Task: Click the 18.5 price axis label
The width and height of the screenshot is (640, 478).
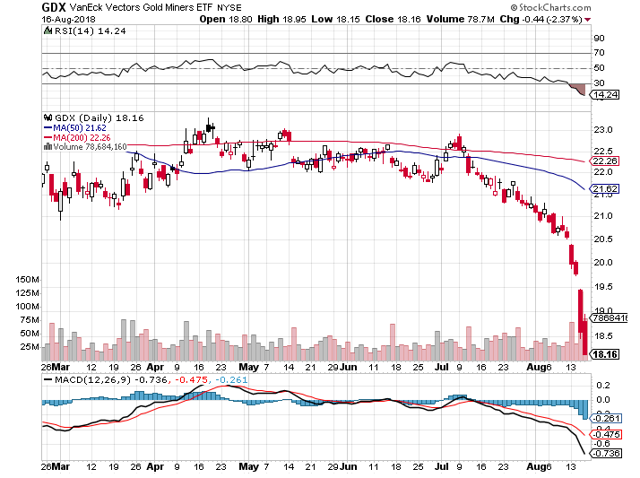Action: tap(603, 336)
